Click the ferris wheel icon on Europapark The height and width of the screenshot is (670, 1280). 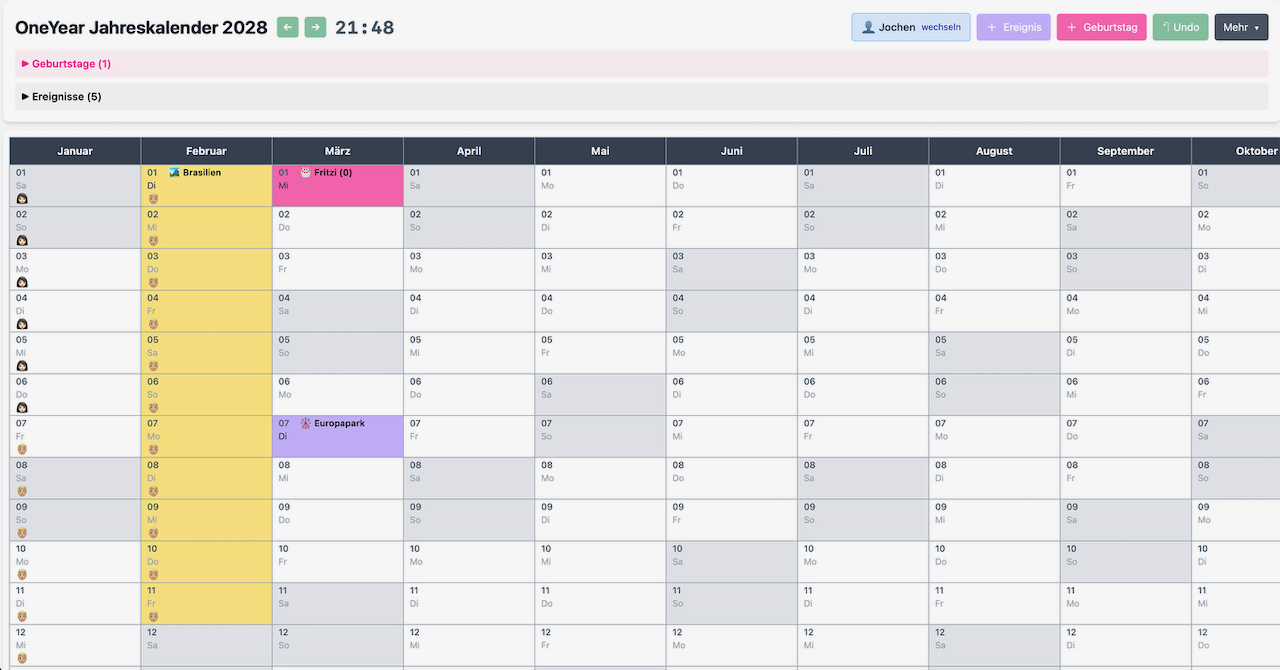[x=305, y=422]
